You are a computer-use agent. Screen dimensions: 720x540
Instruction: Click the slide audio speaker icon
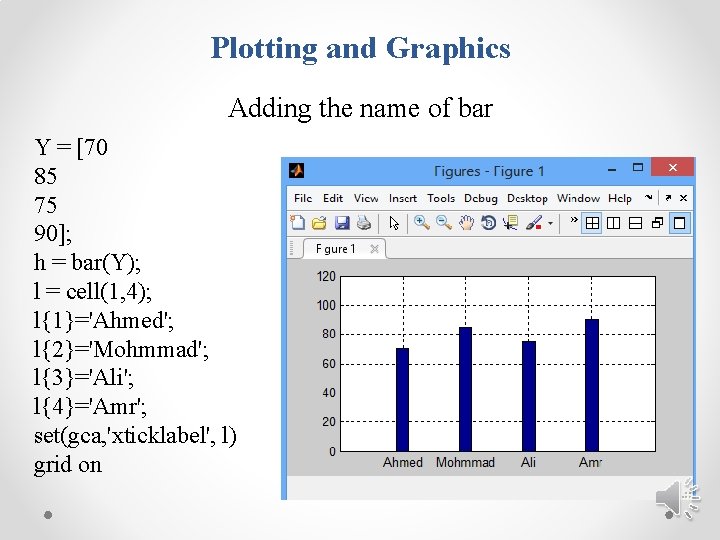(678, 499)
